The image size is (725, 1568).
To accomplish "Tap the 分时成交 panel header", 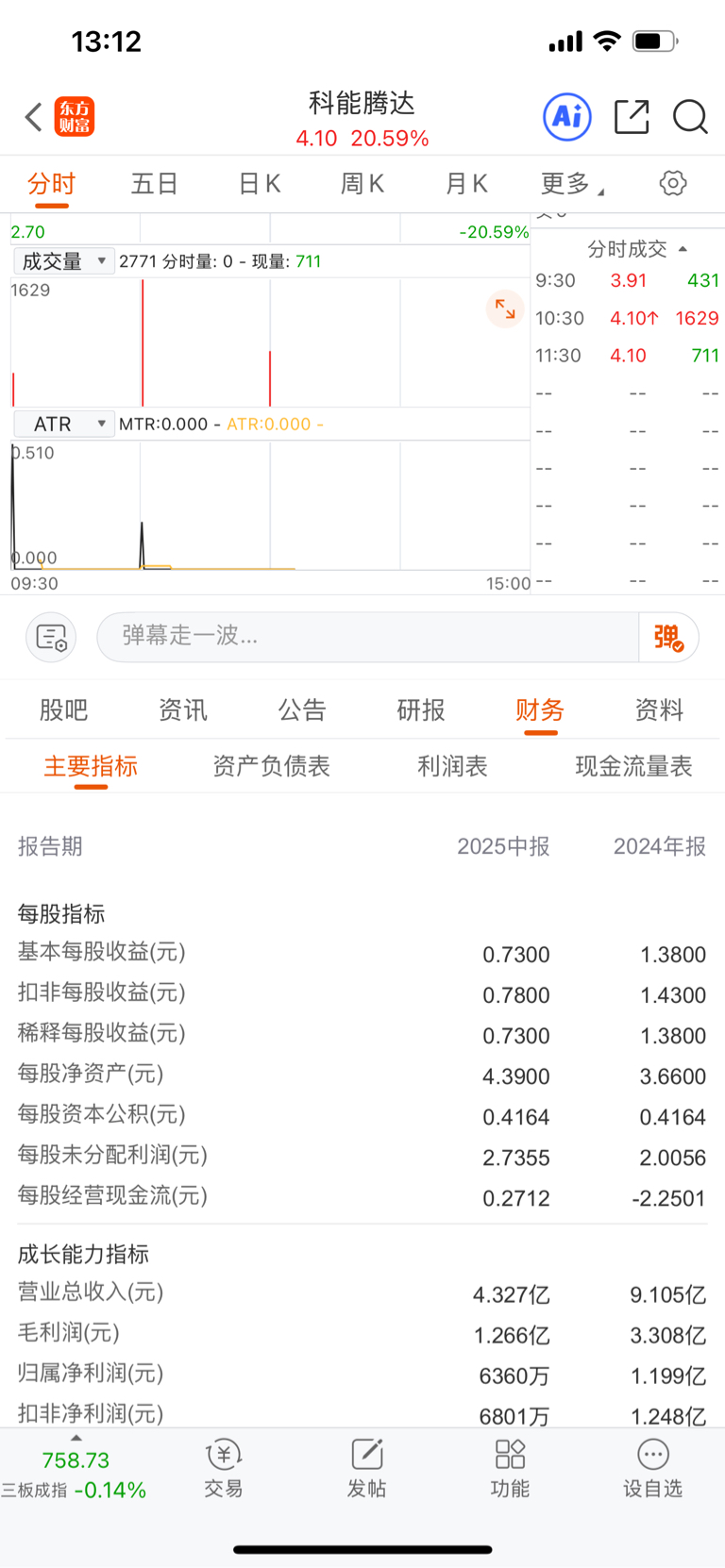I will (x=628, y=249).
